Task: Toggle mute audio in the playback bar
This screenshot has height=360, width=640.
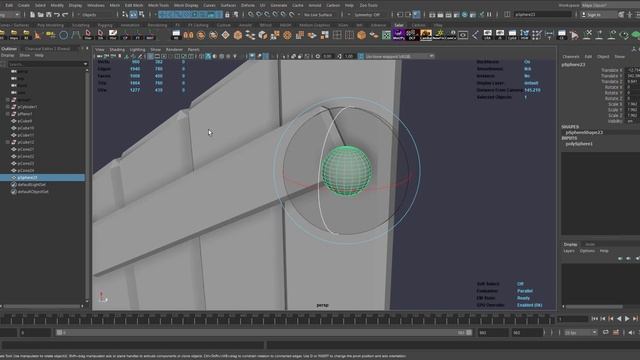Action: click(632, 333)
